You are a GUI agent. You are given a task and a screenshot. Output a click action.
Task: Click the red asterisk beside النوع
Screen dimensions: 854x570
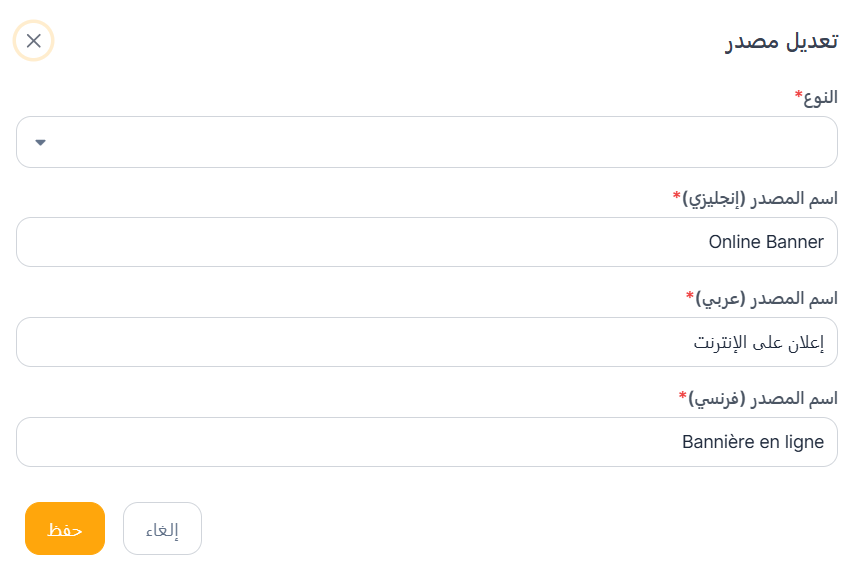tap(798, 94)
